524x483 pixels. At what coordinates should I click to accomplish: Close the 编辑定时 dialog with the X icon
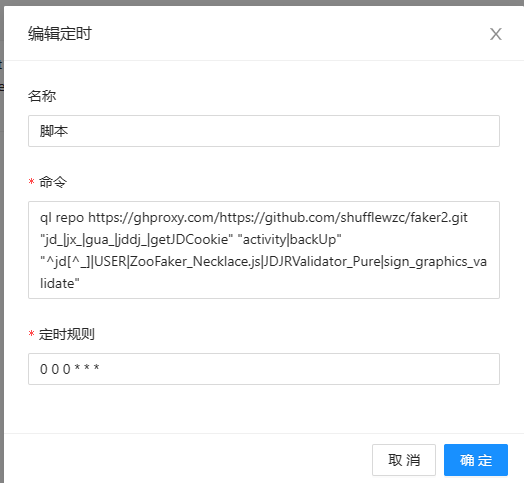(496, 34)
